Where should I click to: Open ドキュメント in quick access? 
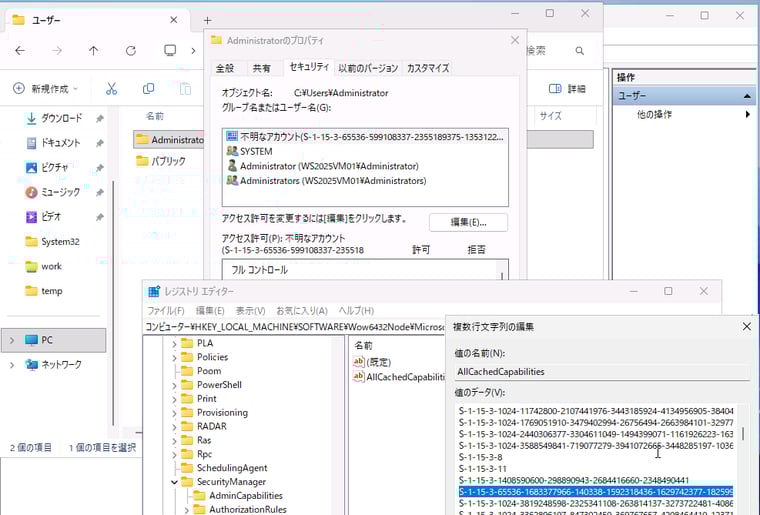(61, 143)
